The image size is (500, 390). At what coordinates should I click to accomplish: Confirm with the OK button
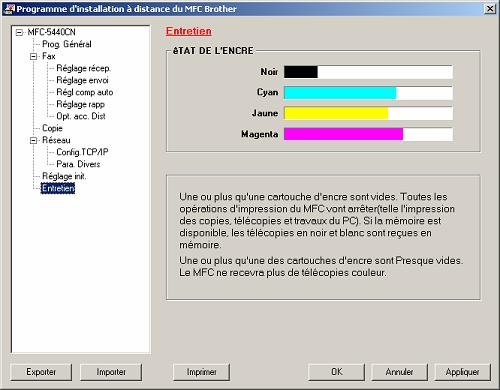[x=336, y=372]
